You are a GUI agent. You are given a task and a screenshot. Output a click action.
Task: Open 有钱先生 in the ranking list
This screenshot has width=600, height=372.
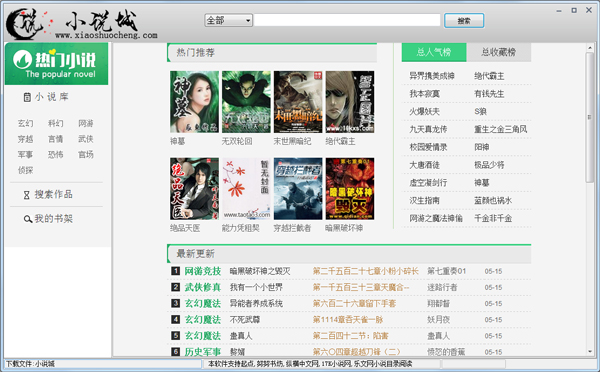tap(489, 94)
